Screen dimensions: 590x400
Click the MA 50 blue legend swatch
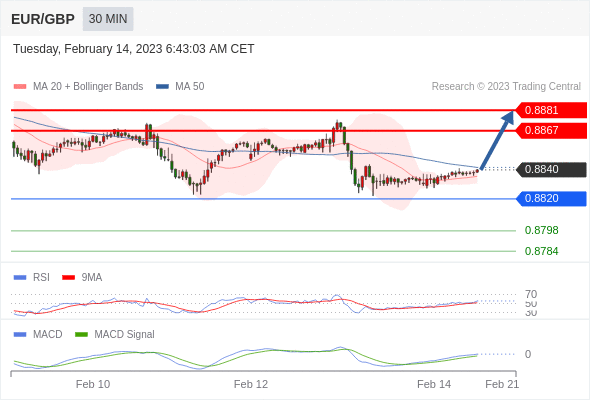pyautogui.click(x=162, y=87)
